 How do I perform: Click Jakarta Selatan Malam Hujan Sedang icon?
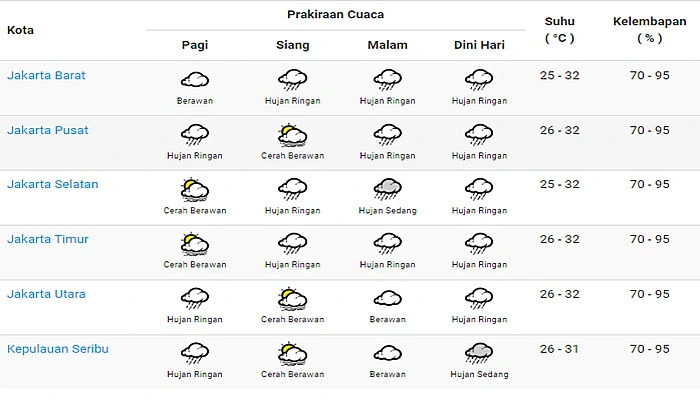point(388,189)
